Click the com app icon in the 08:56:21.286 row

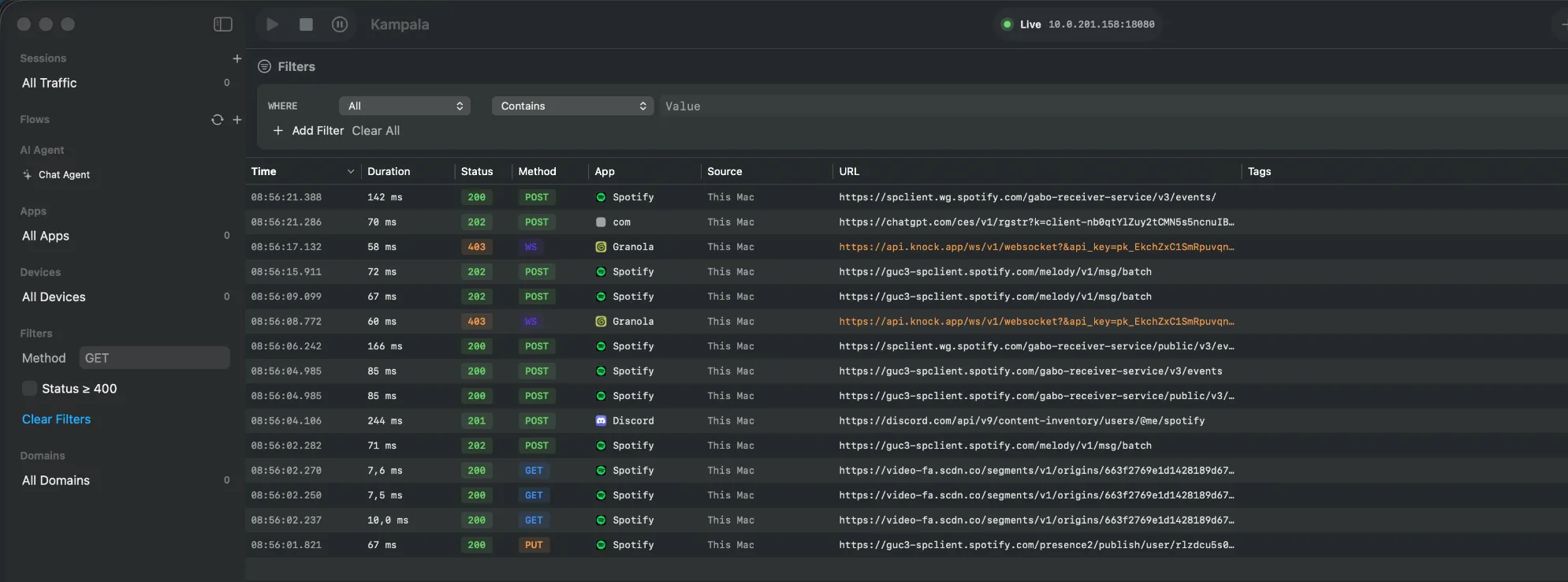(601, 222)
